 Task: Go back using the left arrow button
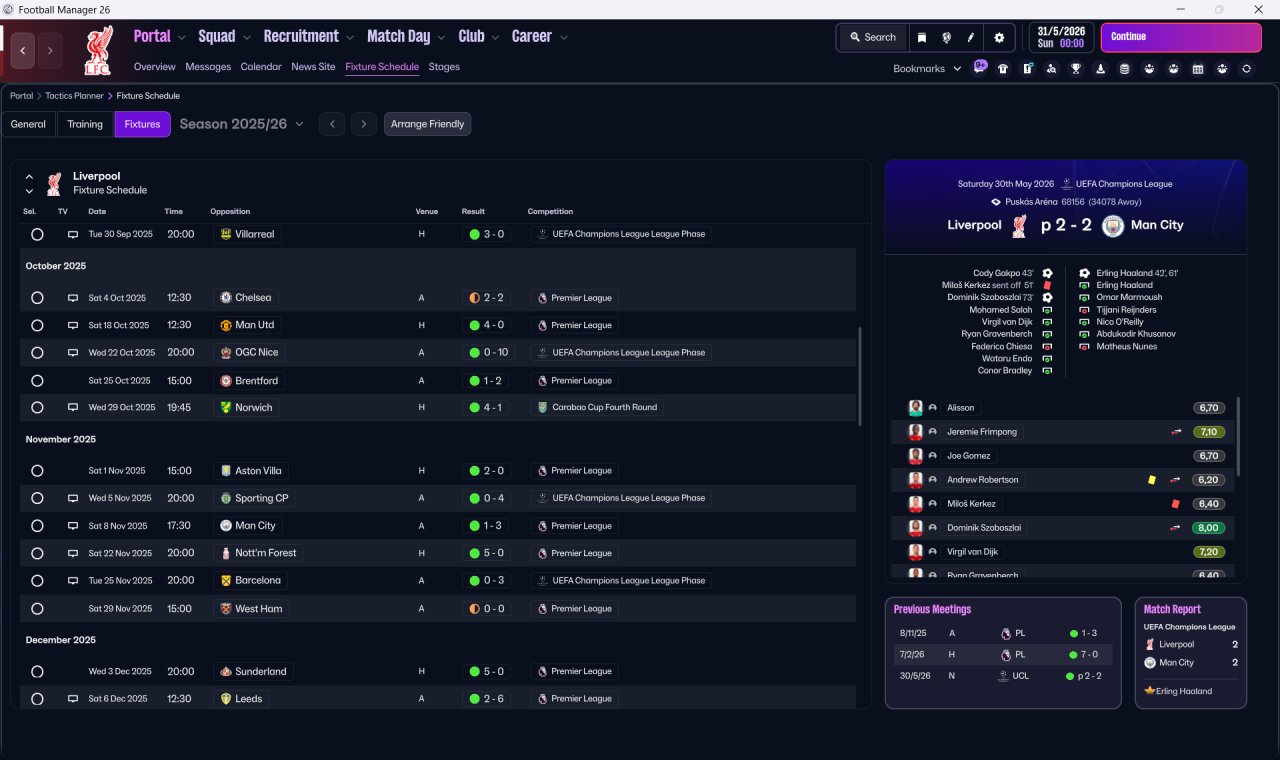coord(23,50)
